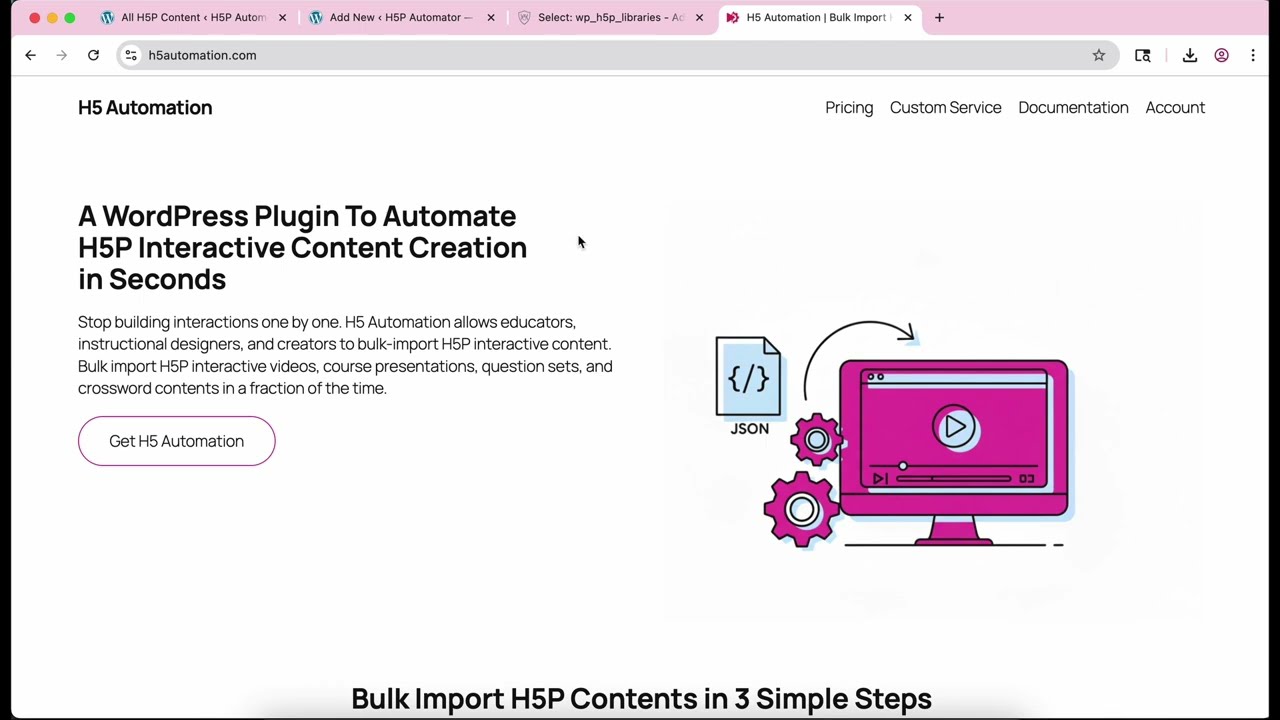
Task: Open the browser three-dot menu
Action: tap(1253, 55)
